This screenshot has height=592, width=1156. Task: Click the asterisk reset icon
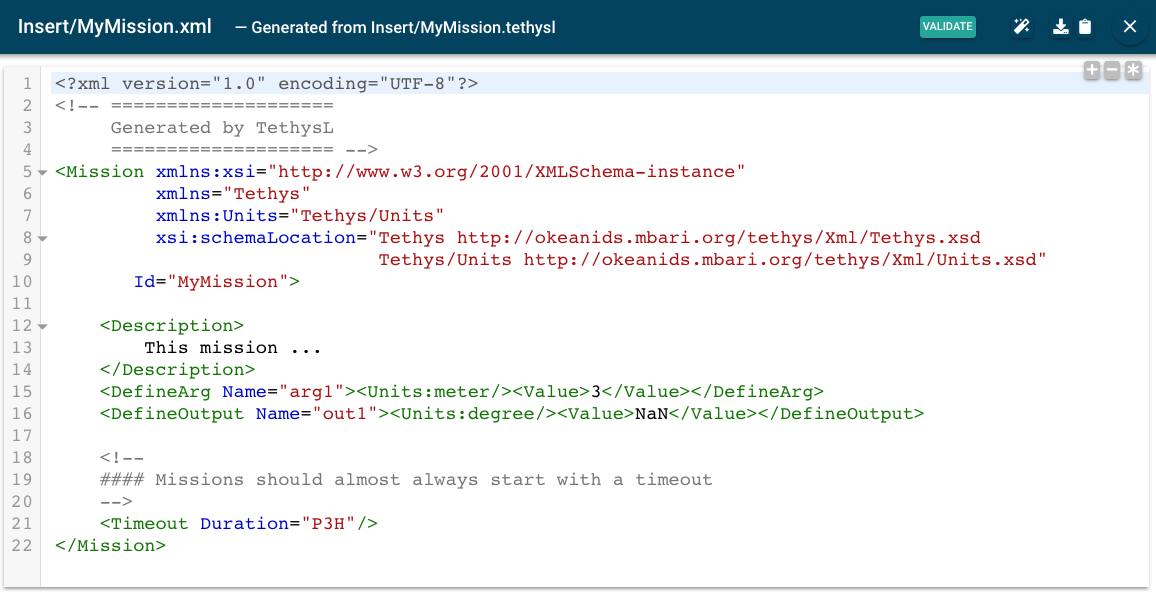1133,70
